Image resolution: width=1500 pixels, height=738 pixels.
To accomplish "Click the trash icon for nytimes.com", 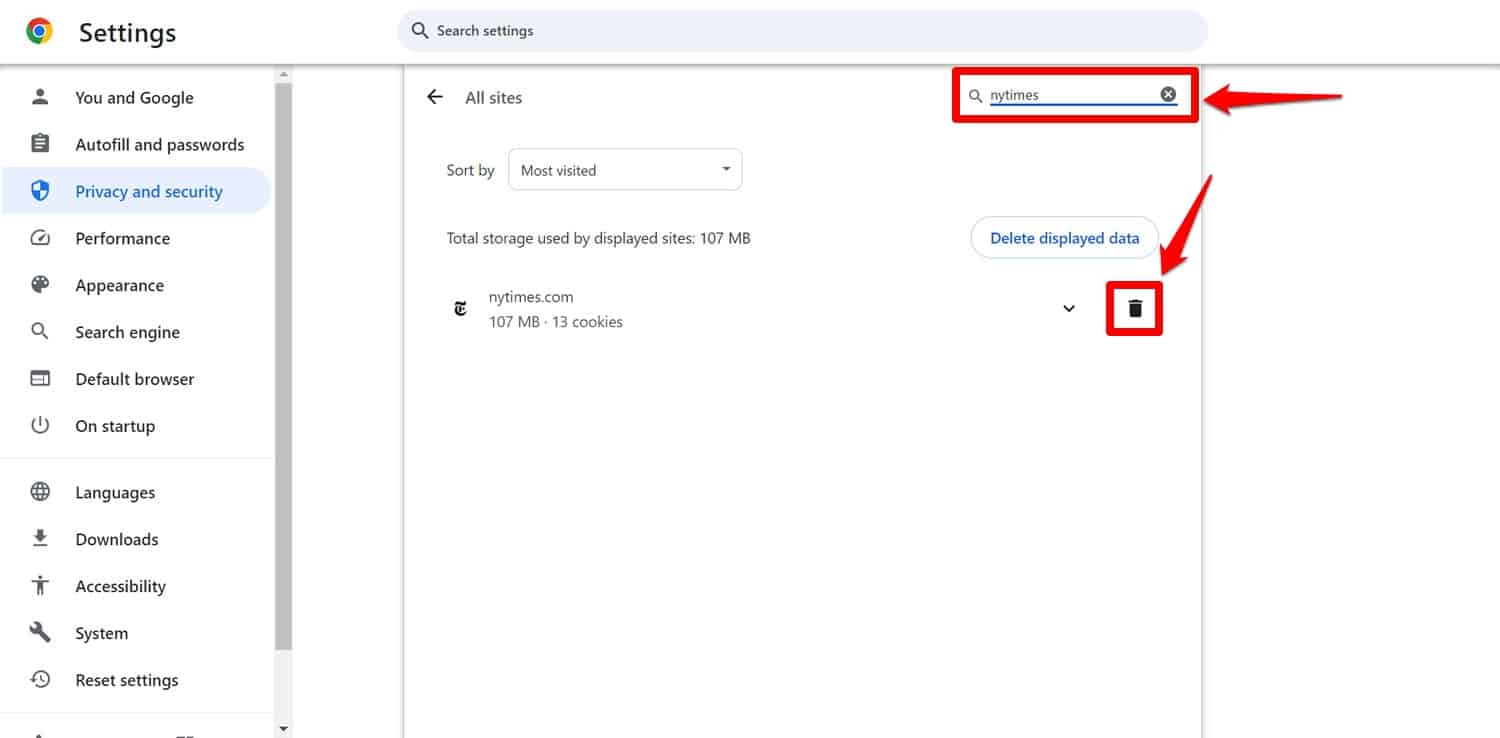I will tap(1134, 309).
